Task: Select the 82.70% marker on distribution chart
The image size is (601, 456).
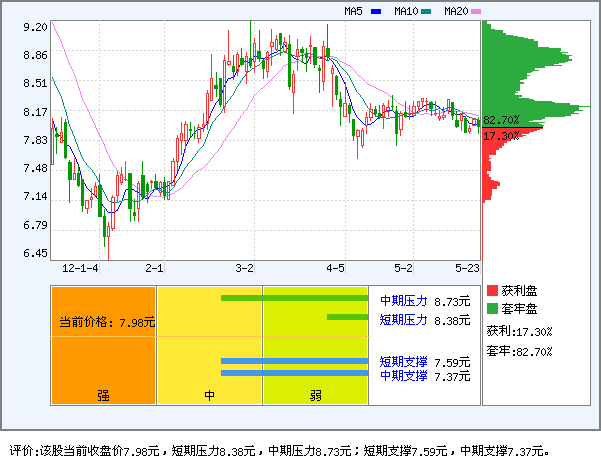Action: point(501,120)
